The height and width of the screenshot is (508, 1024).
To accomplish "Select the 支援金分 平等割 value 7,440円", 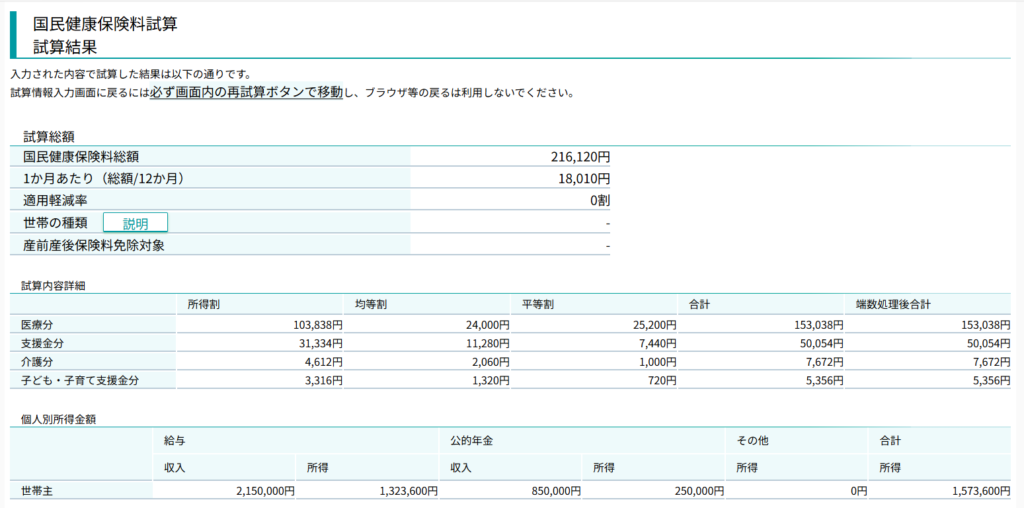I will (658, 343).
